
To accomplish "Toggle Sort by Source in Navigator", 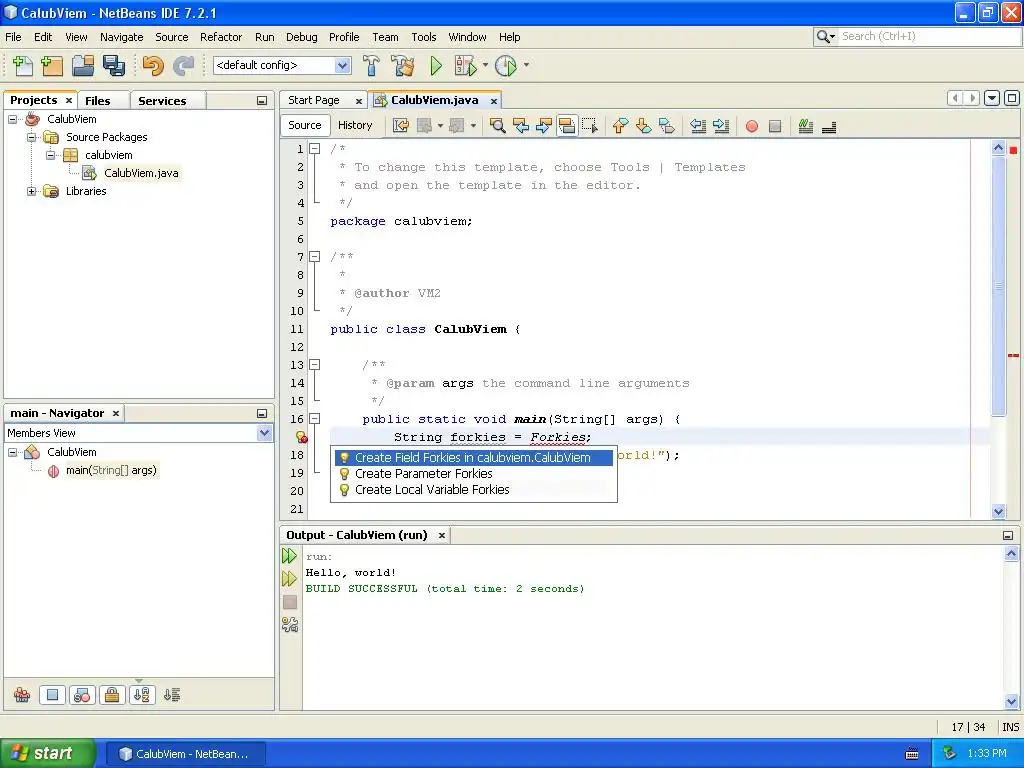I will (x=172, y=695).
